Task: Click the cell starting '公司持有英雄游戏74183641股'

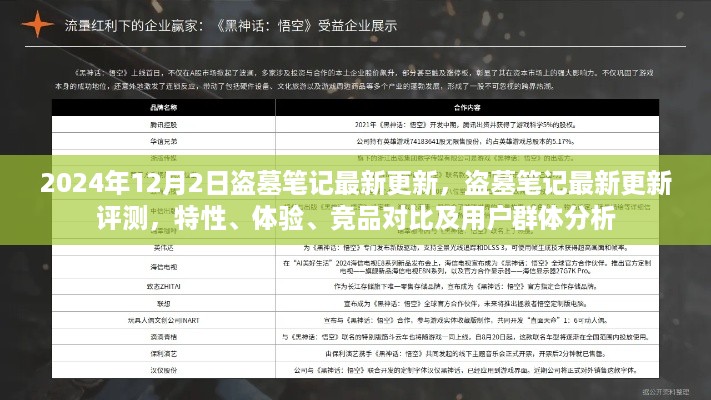Action: (x=467, y=141)
